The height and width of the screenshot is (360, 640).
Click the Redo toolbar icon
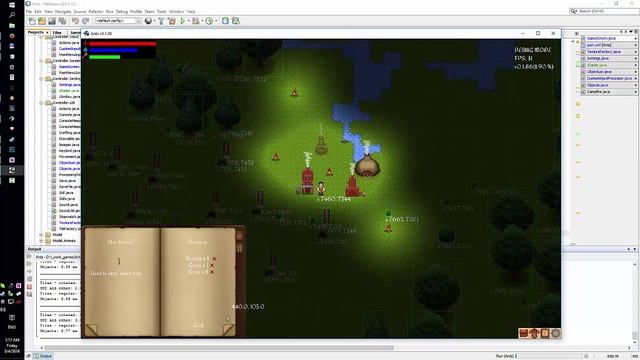tap(85, 21)
